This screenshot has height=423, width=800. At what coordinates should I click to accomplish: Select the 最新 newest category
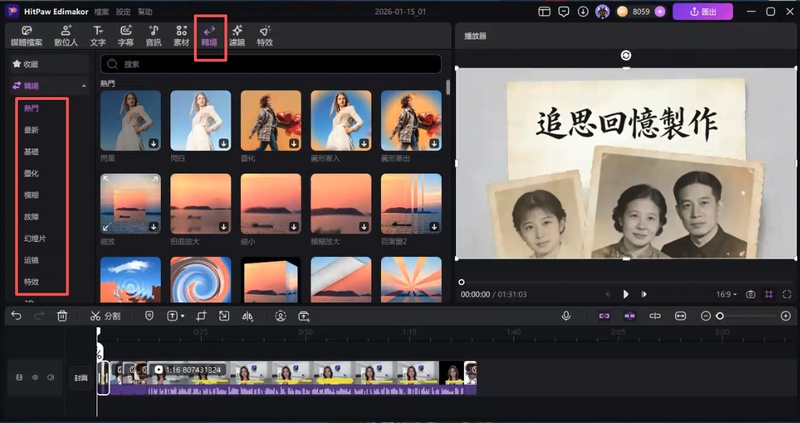31,130
